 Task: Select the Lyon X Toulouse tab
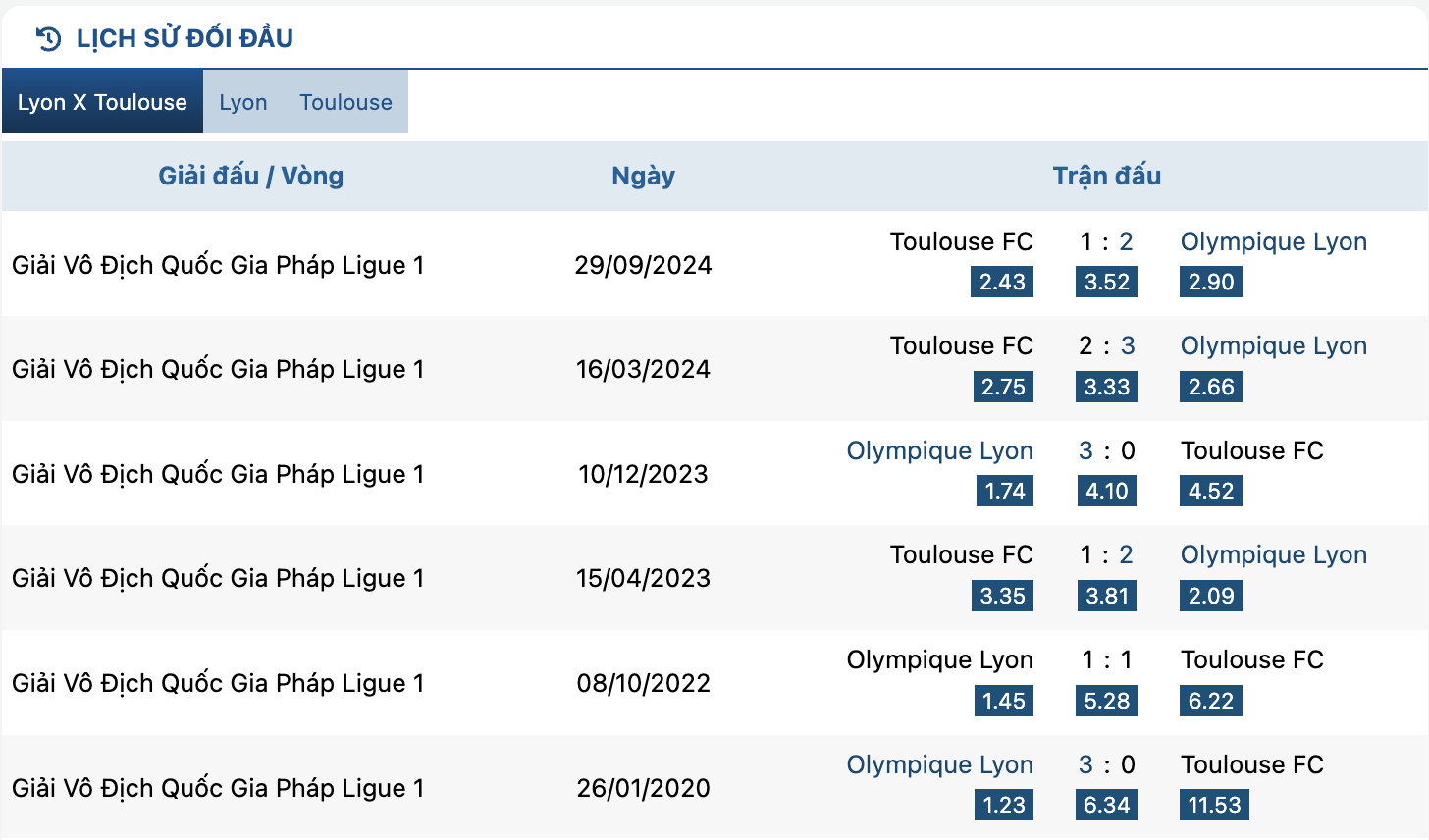tap(102, 102)
